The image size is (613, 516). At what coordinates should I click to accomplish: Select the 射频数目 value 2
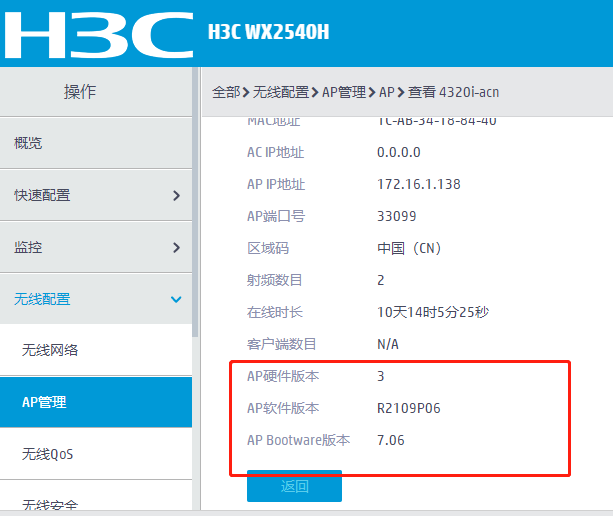coord(381,280)
